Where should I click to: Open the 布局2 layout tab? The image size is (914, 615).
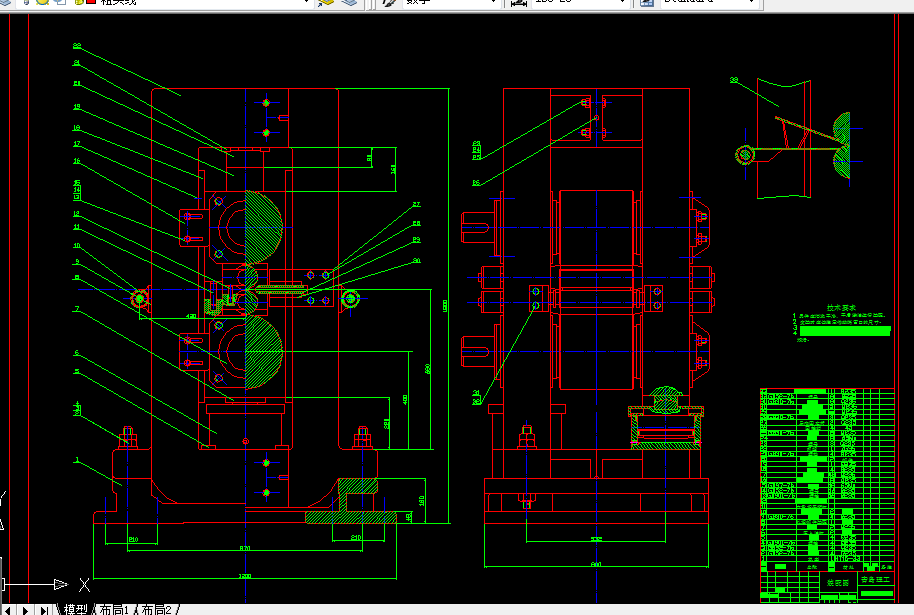click(x=157, y=610)
